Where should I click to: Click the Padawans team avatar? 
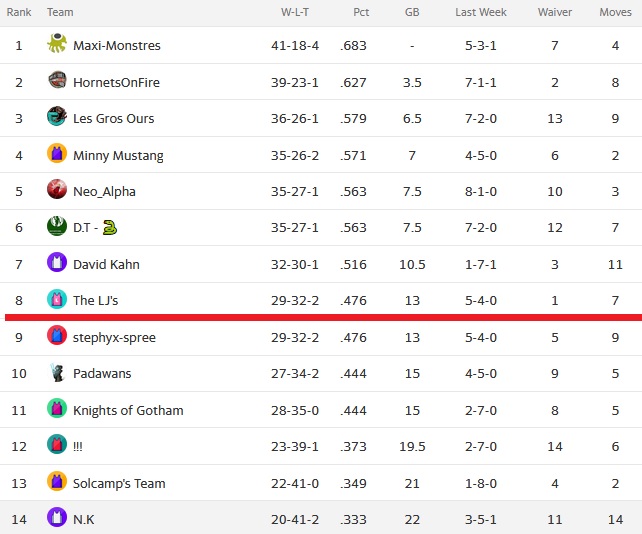[x=57, y=372]
